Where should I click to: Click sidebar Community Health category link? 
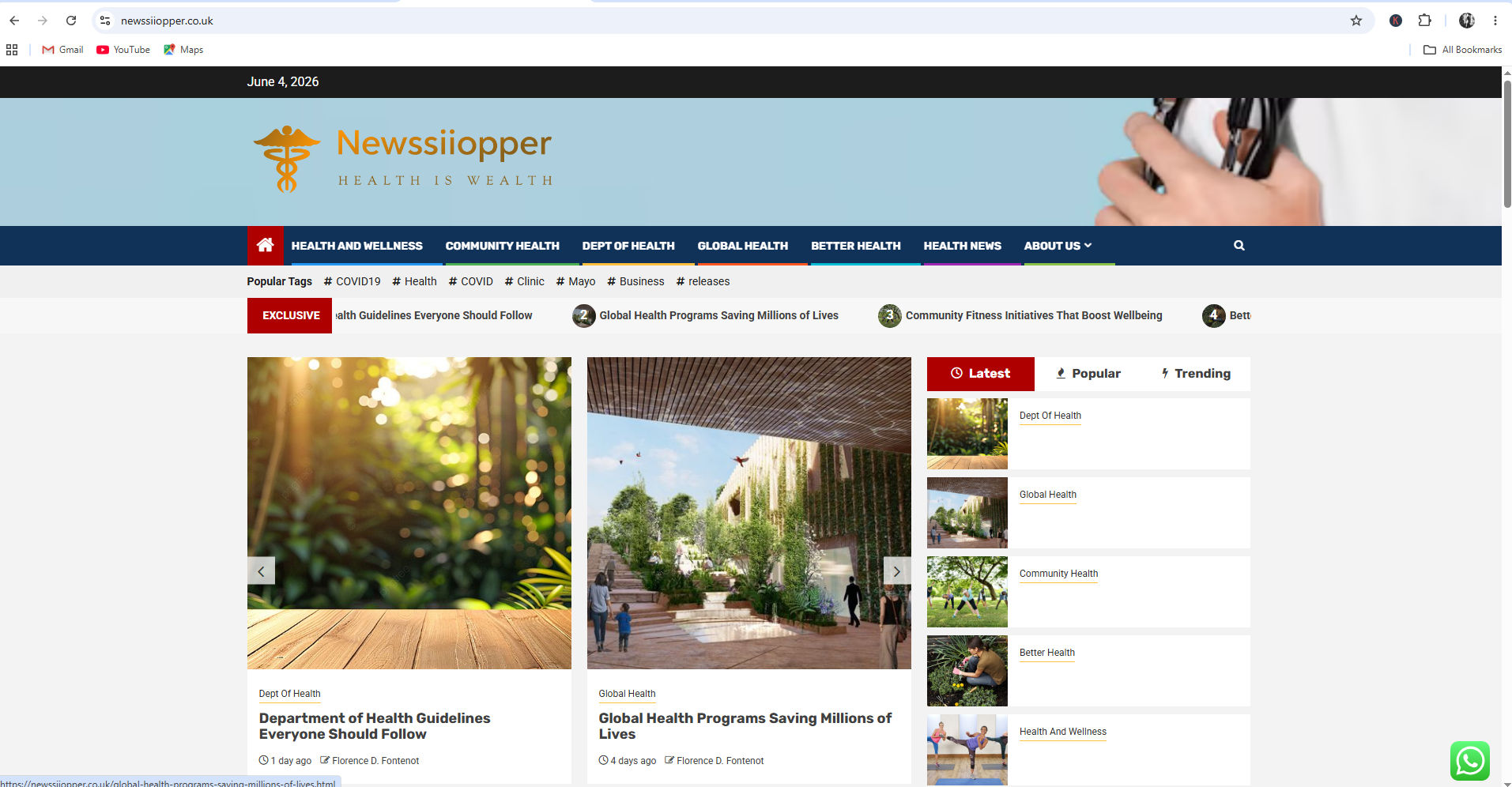[x=1058, y=574]
